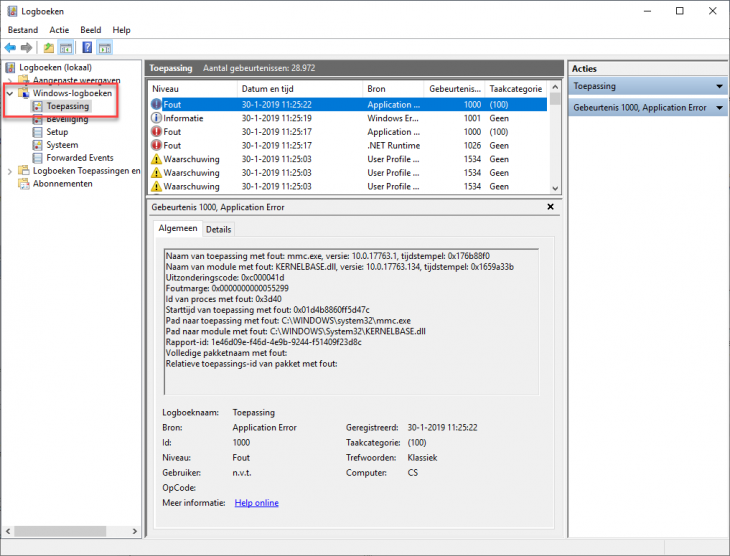
Task: Click the blue Help question mark icon
Action: point(87,47)
